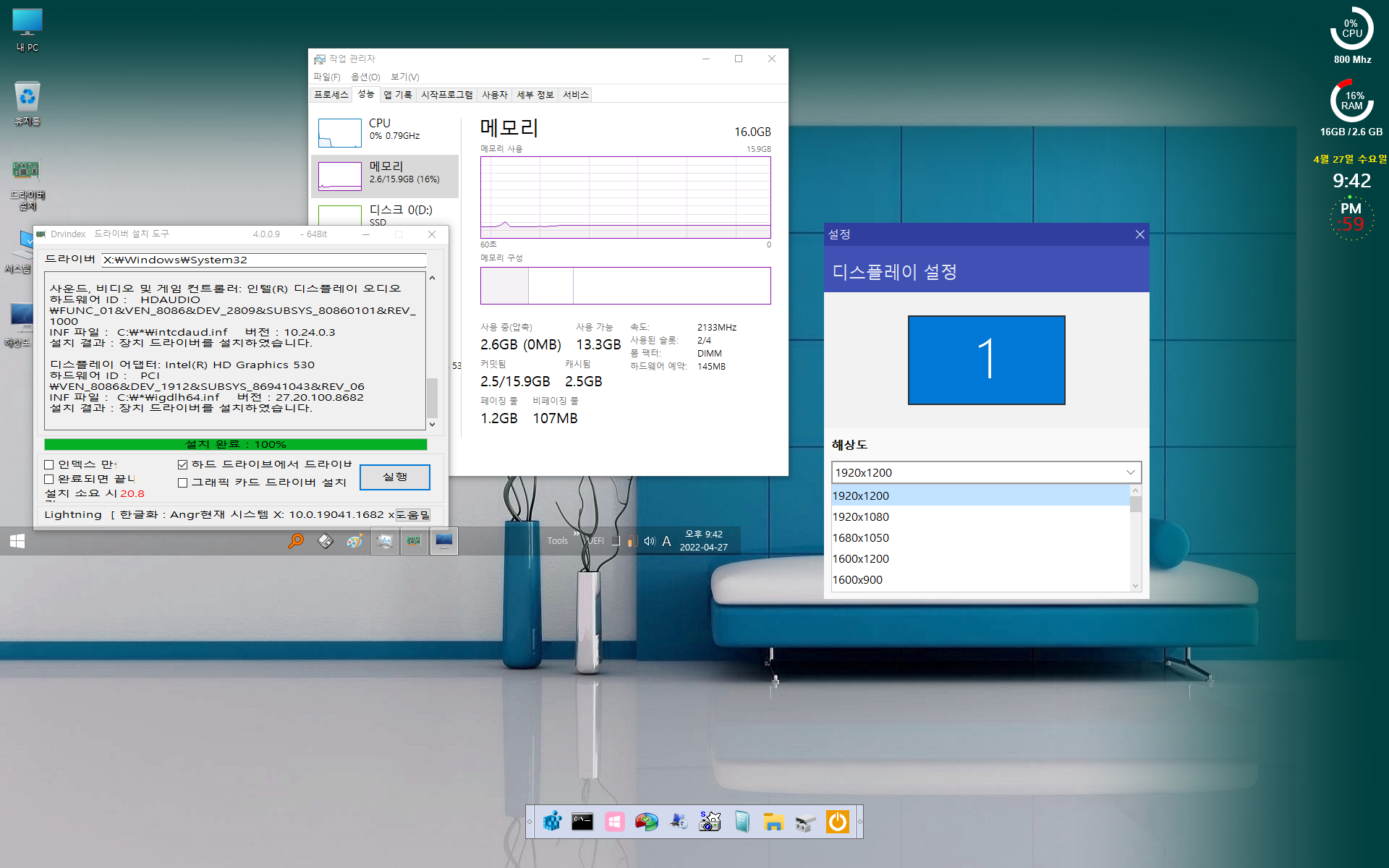Launch the command prompt icon in dock
Image resolution: width=1389 pixels, height=868 pixels.
click(x=582, y=822)
